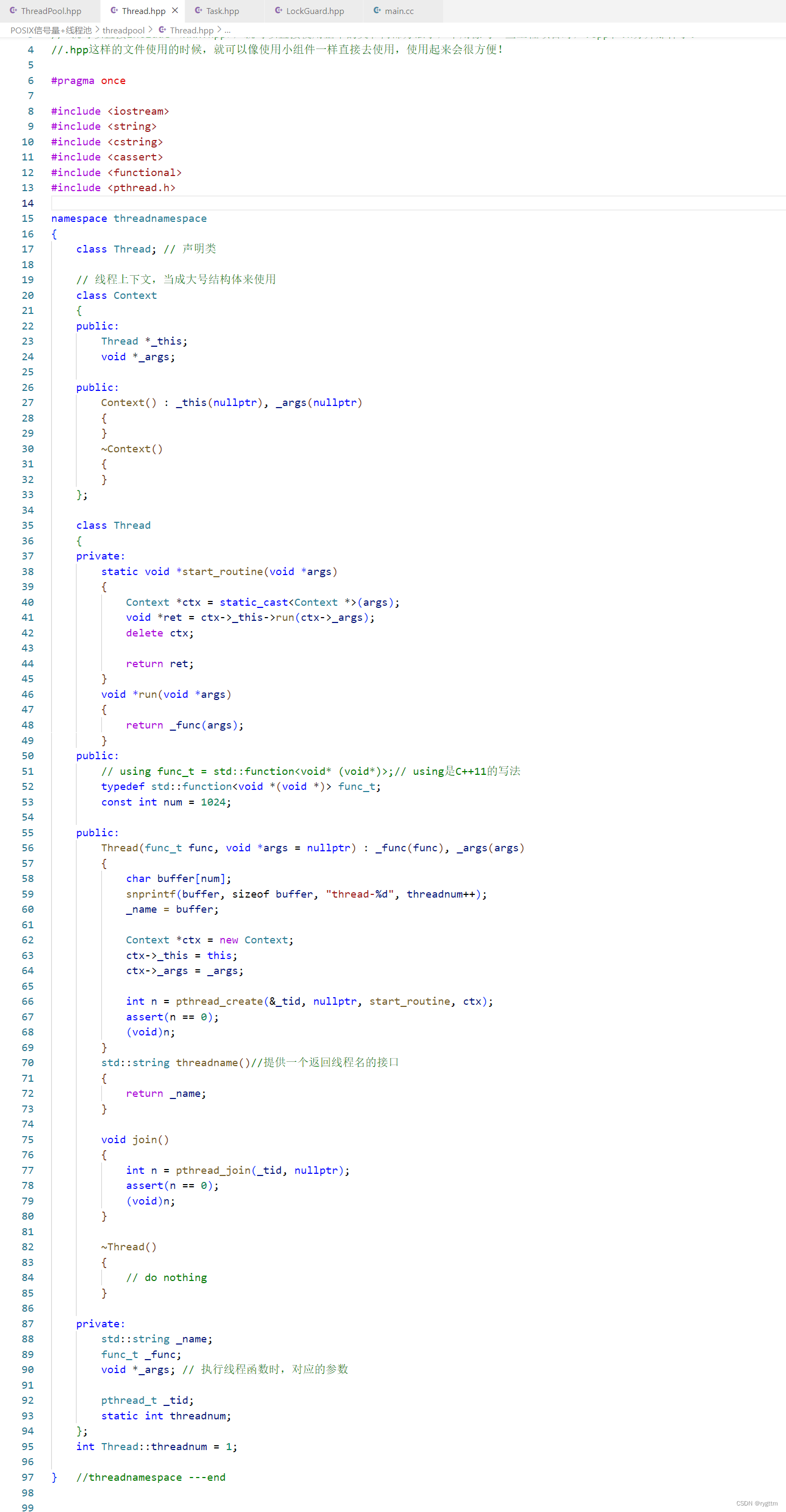Click 'char buffer[num];' line

178,879
